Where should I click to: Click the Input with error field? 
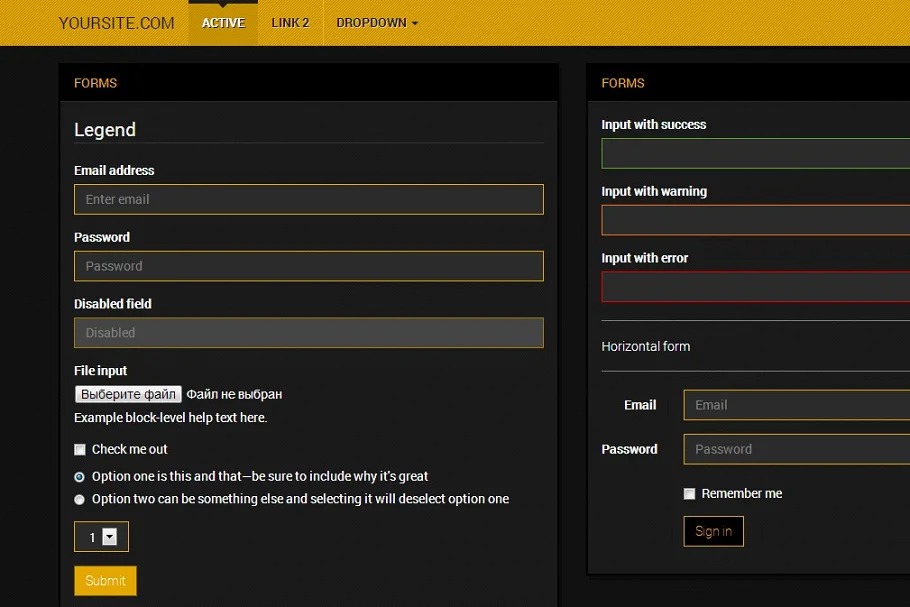click(755, 287)
